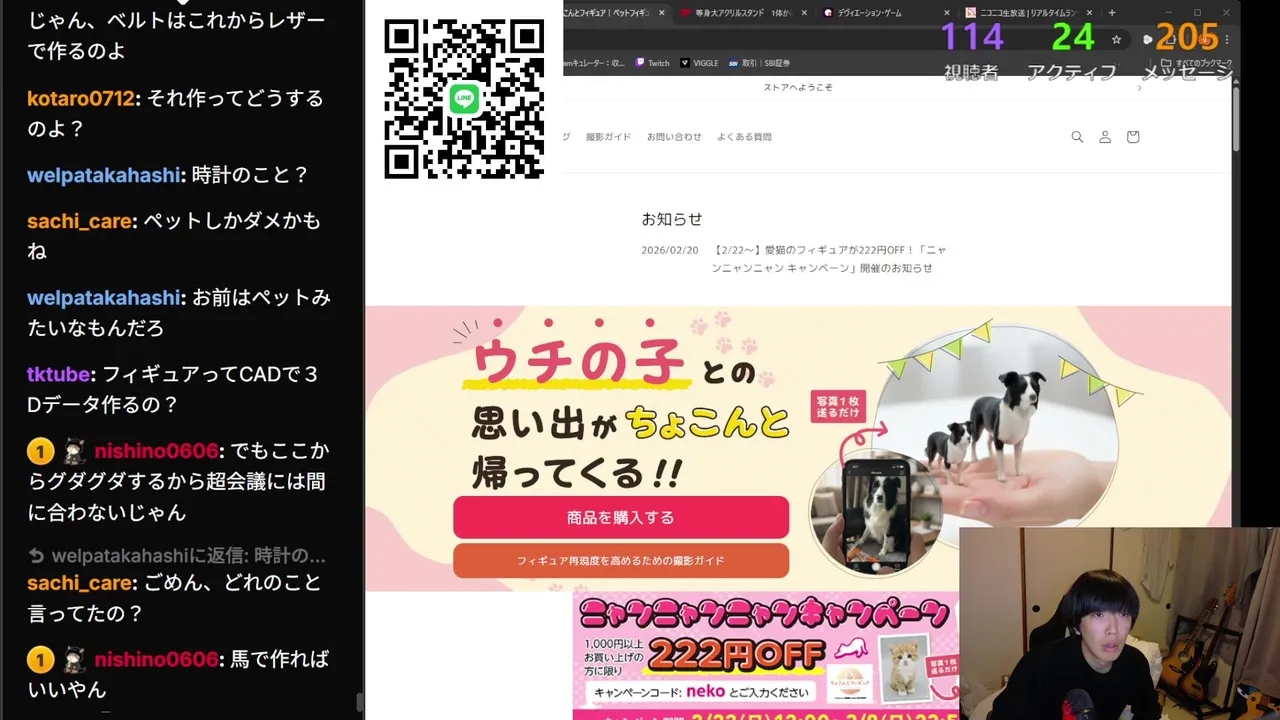Screen dimensions: 1280x720
Task: Close the 等身大アクリルスタンド tab
Action: [804, 13]
